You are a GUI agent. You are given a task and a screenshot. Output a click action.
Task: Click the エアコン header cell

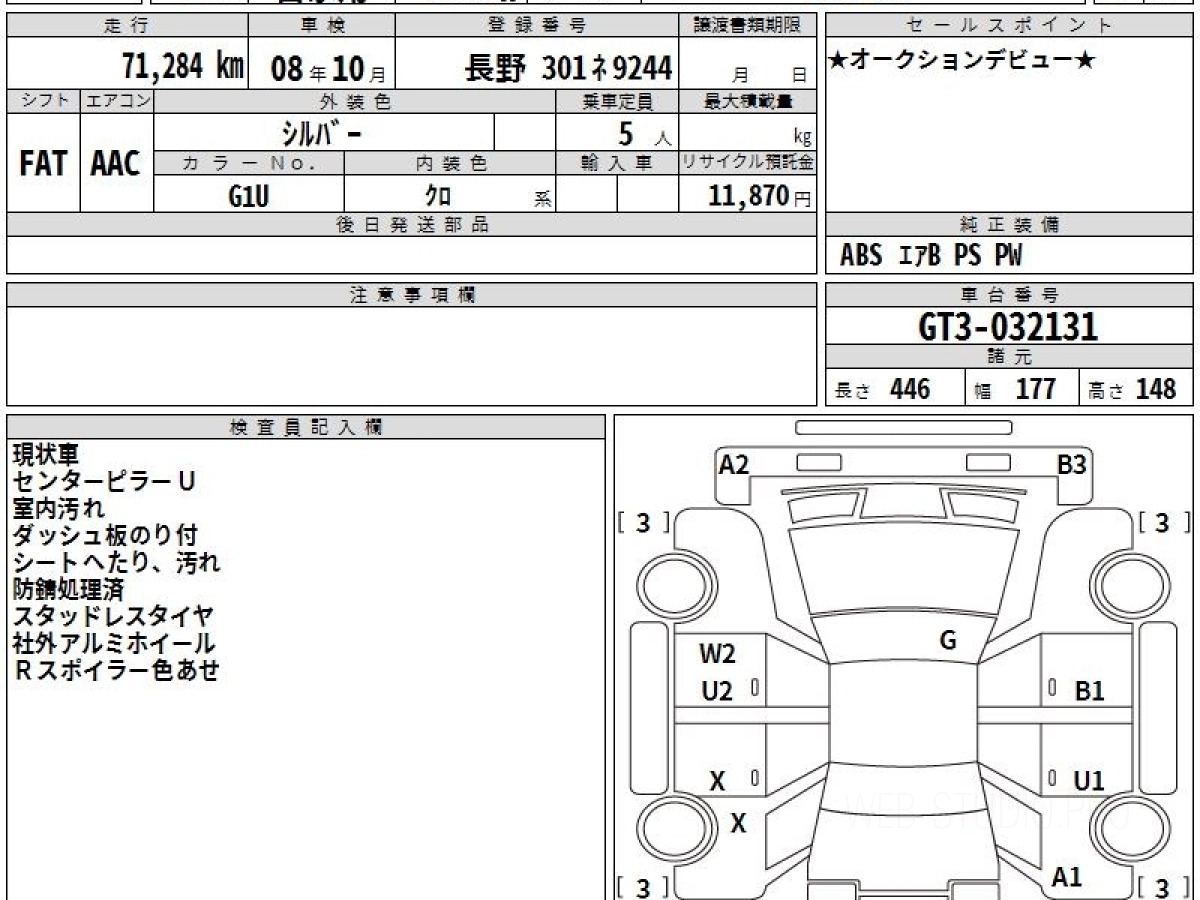tap(117, 100)
